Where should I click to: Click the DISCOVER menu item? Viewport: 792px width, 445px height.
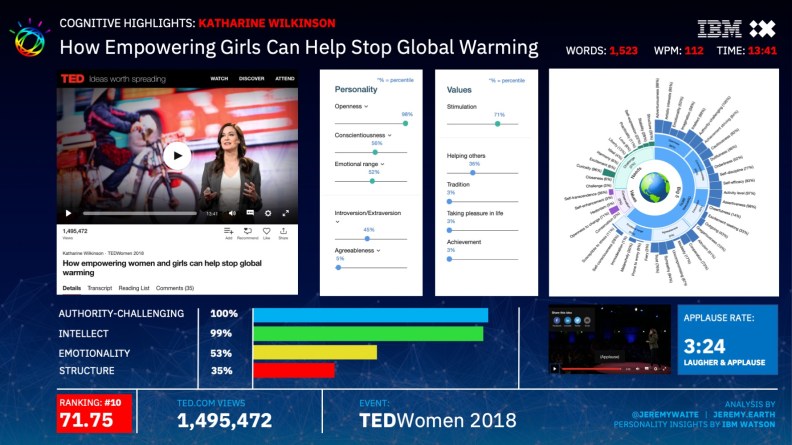[x=251, y=78]
